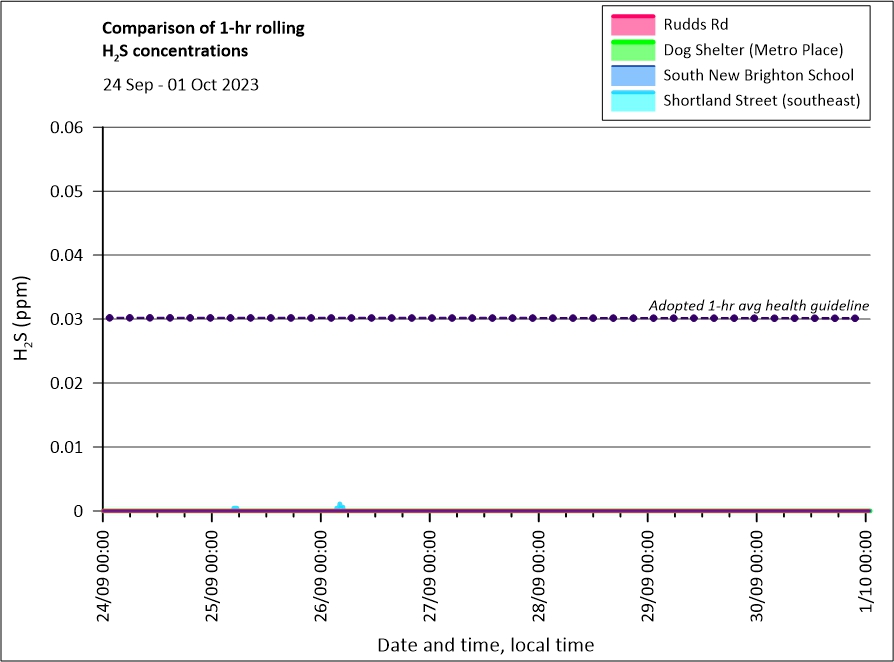Click the 'Adopted 1-hr avg health guideline' annotation
This screenshot has width=894, height=662.
(x=758, y=305)
